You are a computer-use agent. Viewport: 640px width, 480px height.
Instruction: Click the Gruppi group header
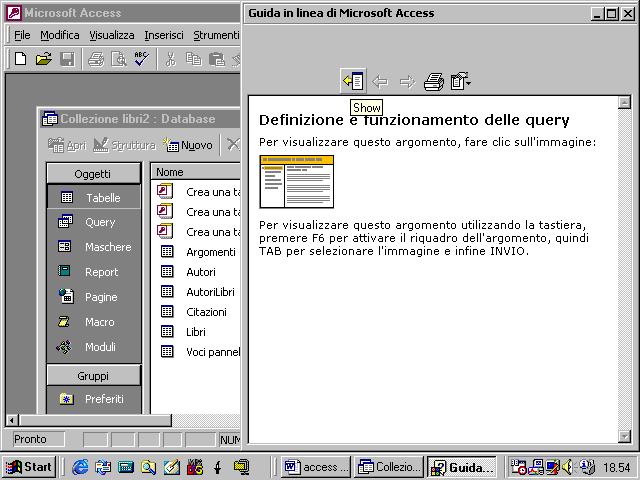(93, 376)
